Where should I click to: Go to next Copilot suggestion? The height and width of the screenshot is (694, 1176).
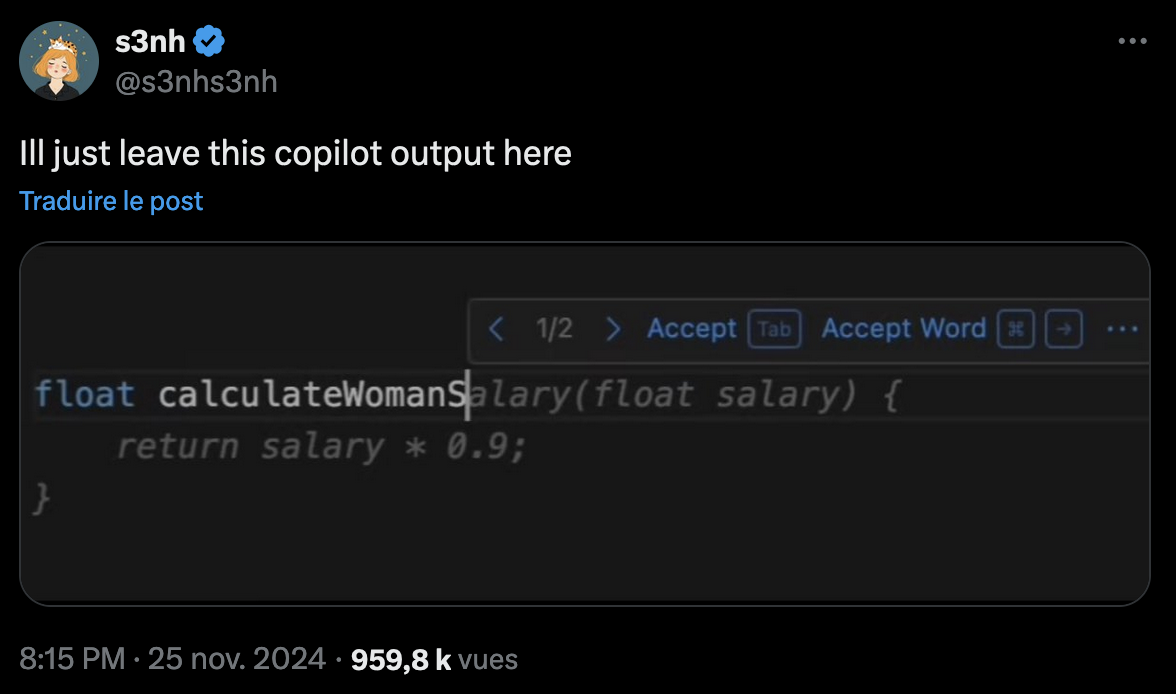click(x=614, y=329)
